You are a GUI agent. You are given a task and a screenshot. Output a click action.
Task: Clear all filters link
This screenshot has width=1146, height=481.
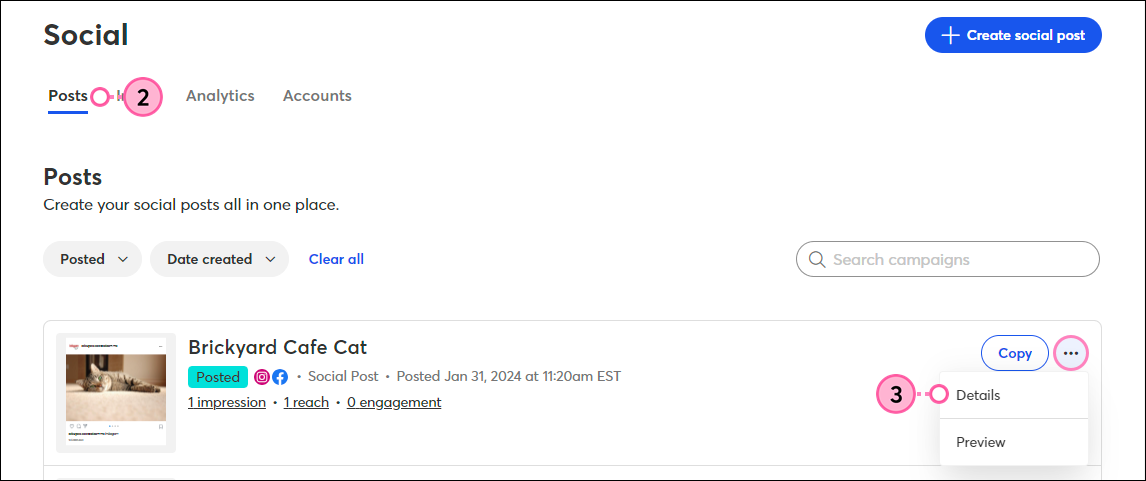click(x=336, y=259)
